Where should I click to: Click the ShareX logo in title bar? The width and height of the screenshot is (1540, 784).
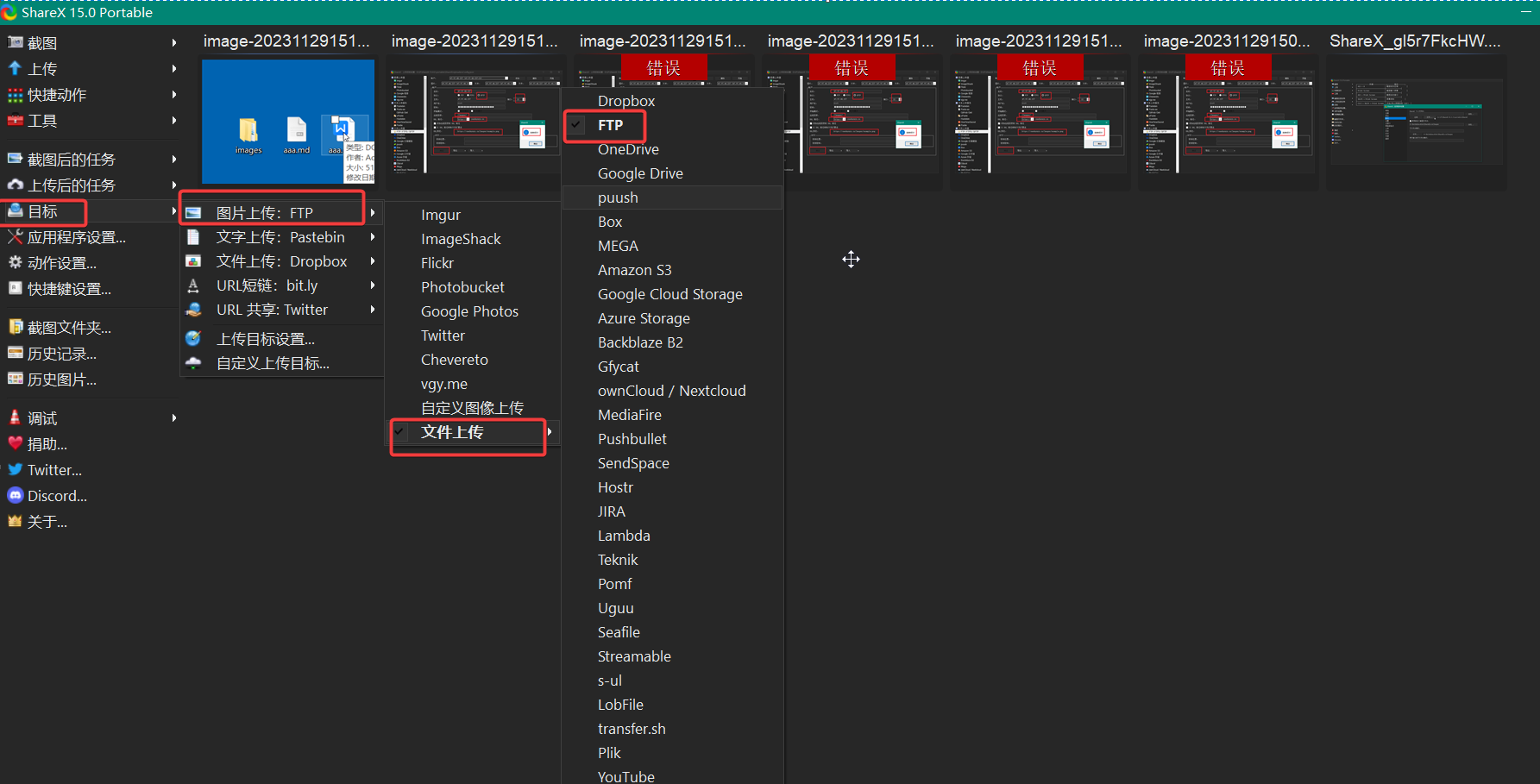pos(9,12)
